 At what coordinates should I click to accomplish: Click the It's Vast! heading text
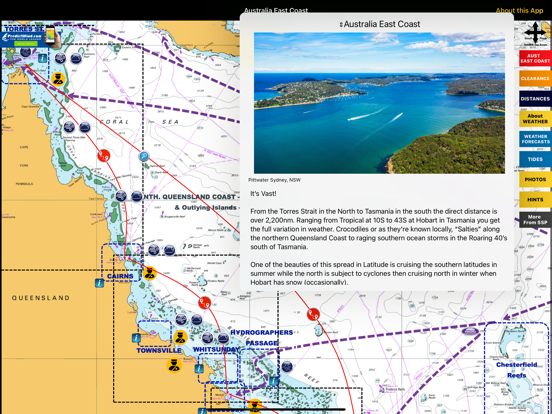point(263,194)
